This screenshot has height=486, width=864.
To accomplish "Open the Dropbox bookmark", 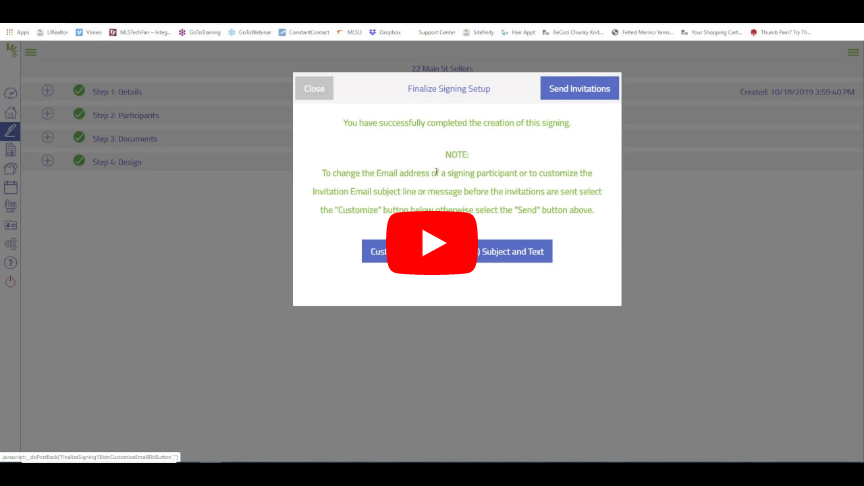I will point(385,32).
